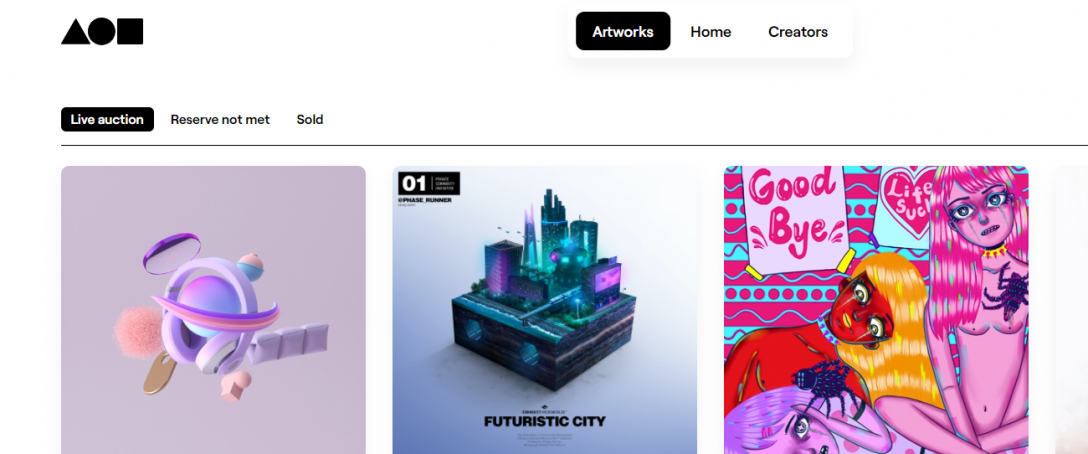Go to the Home page
1088x454 pixels.
711,32
